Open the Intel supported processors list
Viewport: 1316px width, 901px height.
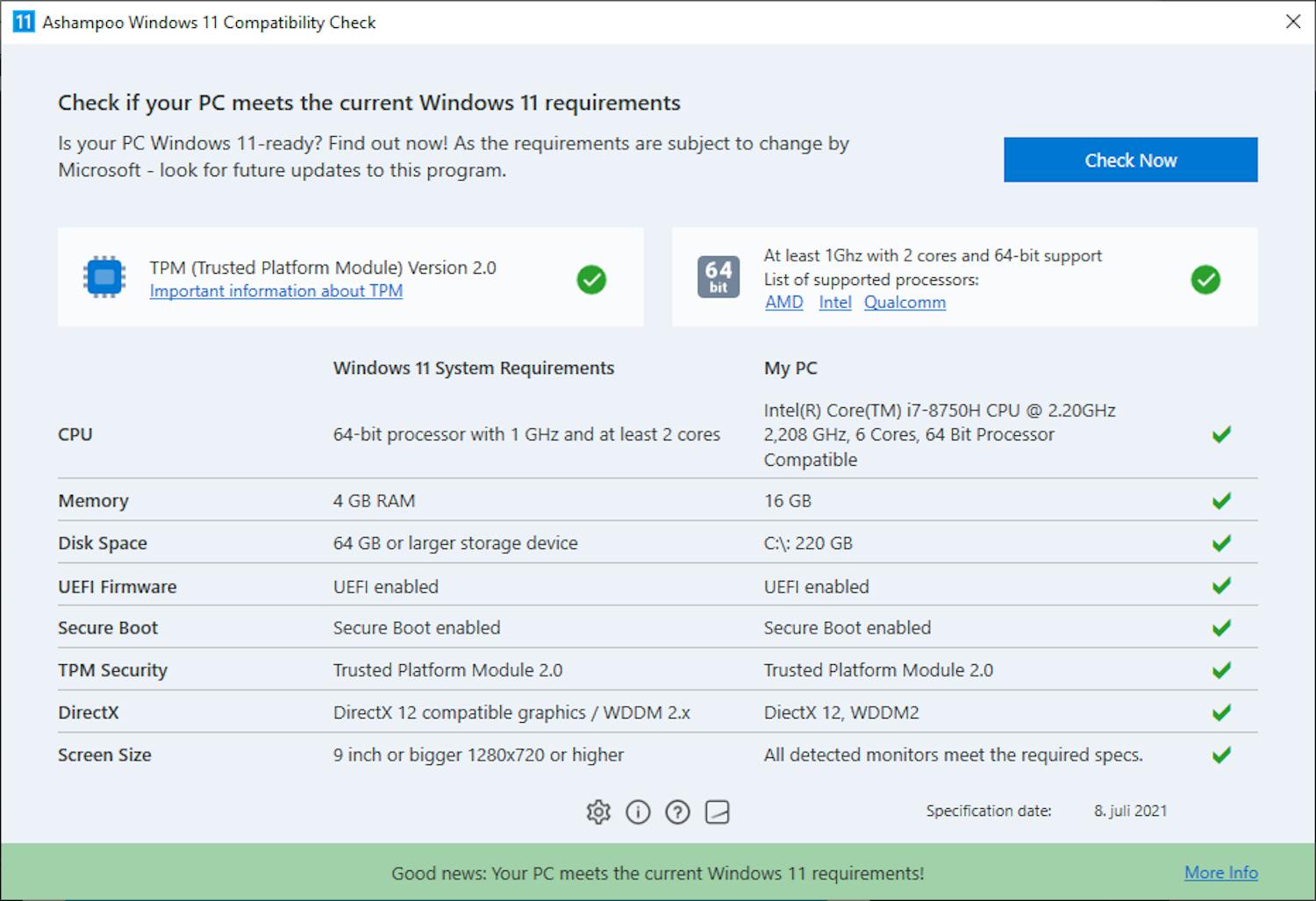pyautogui.click(x=834, y=302)
